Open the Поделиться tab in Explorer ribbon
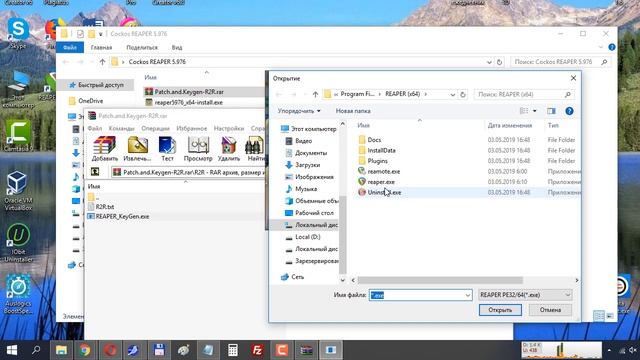Viewport: 640px width, 360px height. [x=142, y=47]
